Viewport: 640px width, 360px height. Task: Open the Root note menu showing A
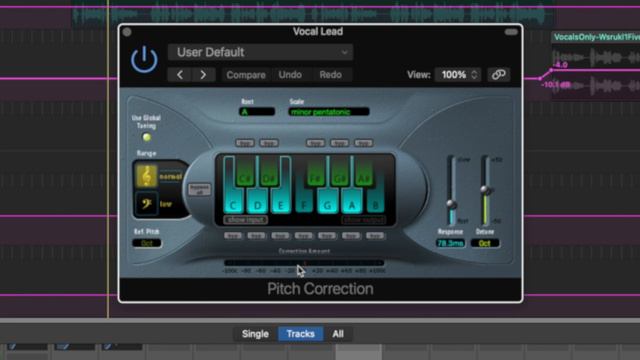pos(257,112)
